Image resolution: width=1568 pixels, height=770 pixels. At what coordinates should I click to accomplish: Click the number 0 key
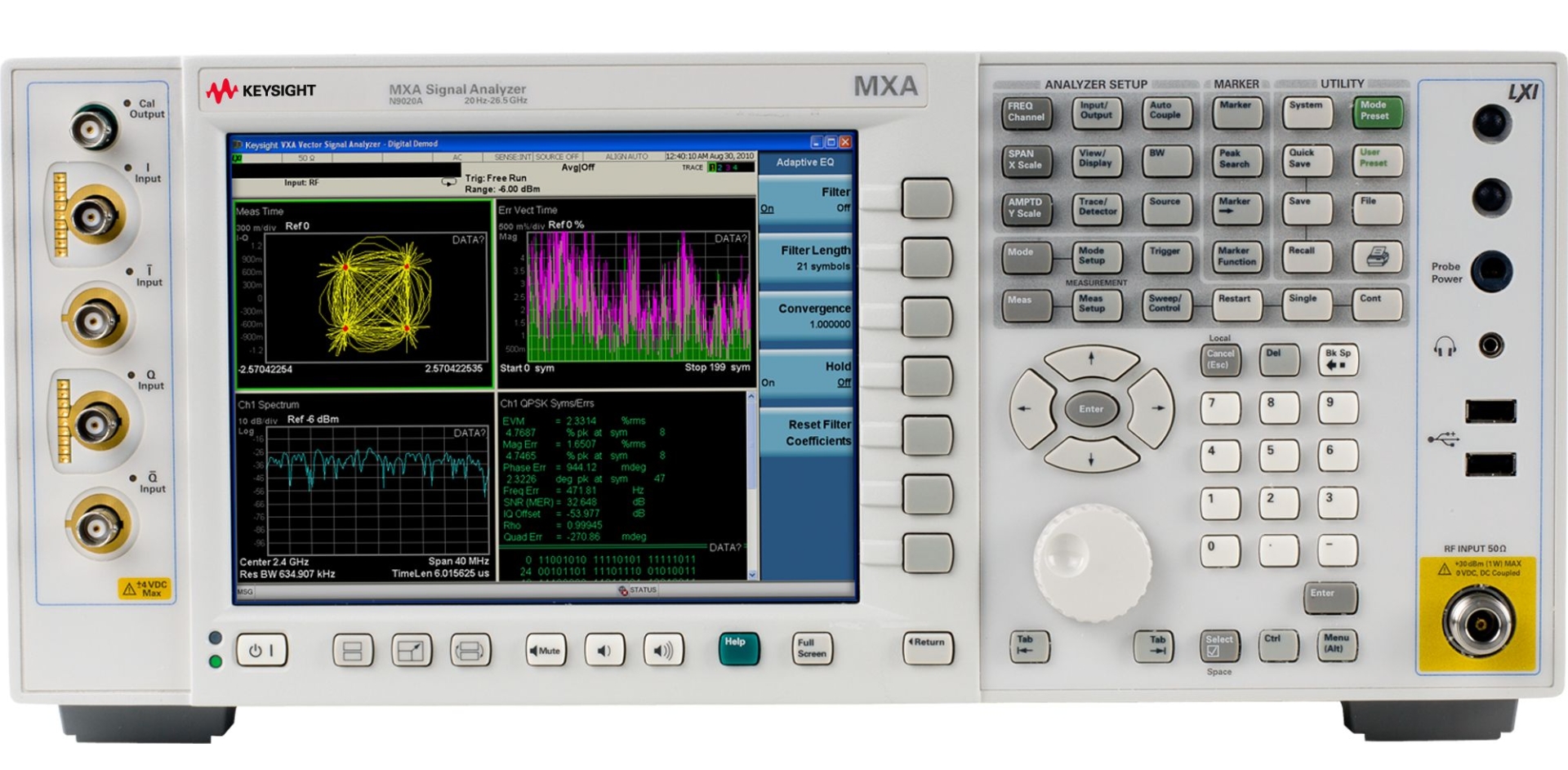coord(1220,552)
